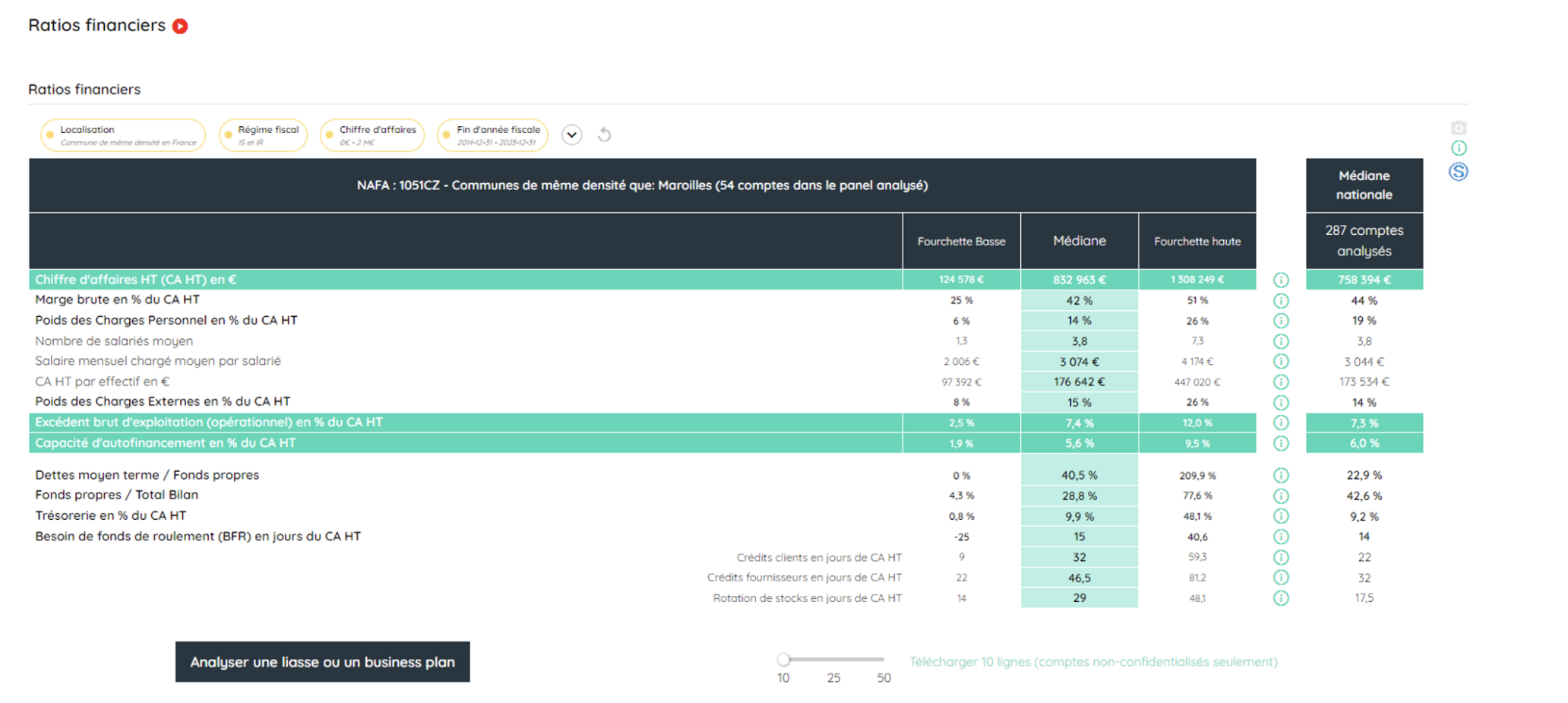Click the camera screenshot icon
Image resolution: width=1568 pixels, height=703 pixels.
click(1458, 128)
